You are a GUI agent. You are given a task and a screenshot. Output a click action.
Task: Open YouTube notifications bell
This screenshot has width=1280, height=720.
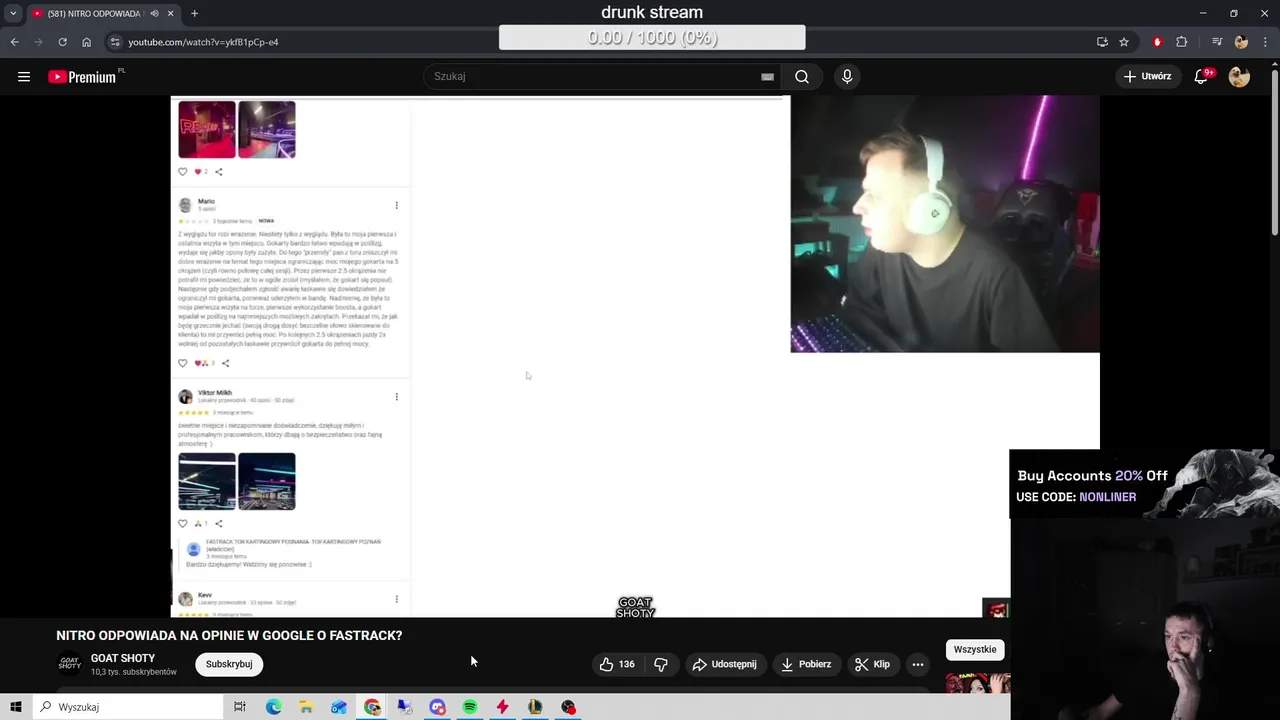1202,76
